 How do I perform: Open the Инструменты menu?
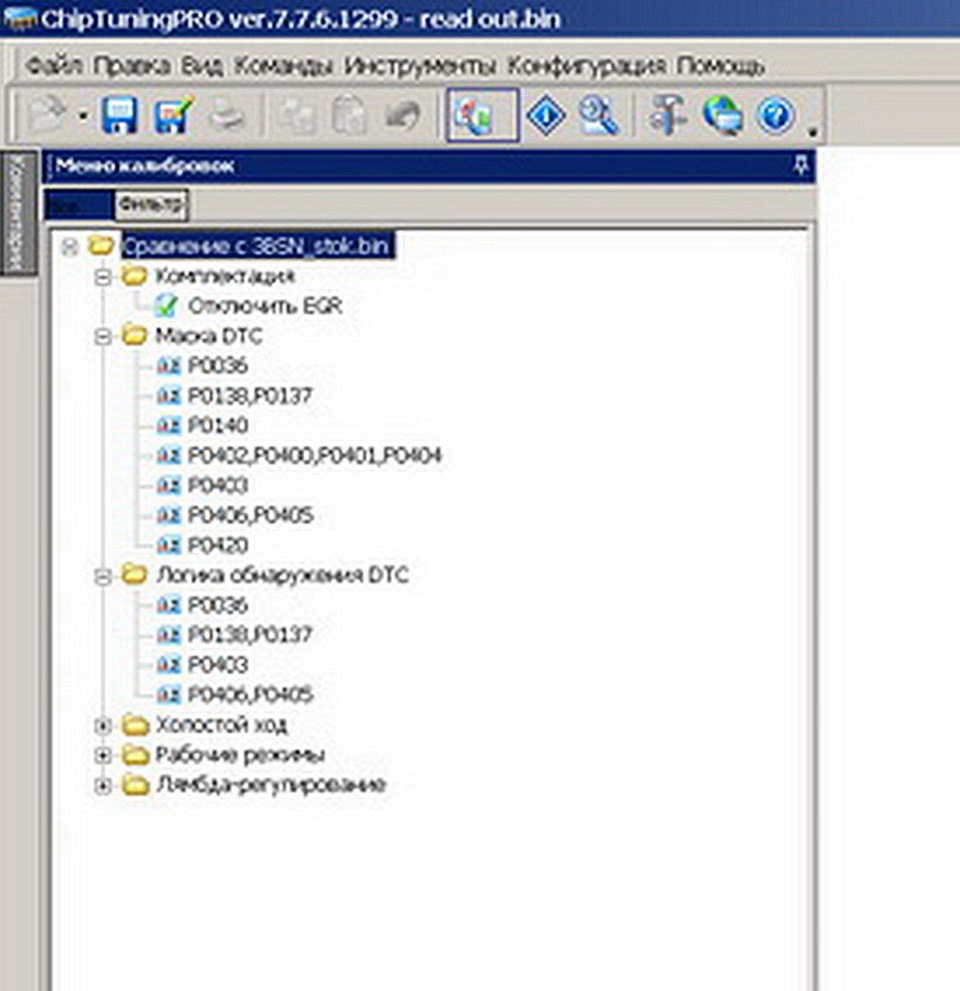coord(420,66)
